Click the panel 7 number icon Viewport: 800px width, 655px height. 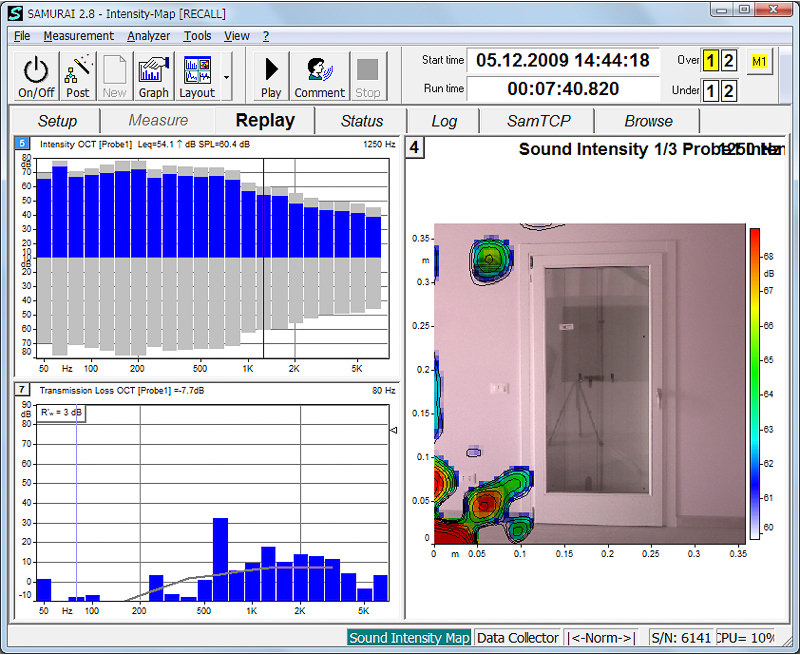[22, 389]
